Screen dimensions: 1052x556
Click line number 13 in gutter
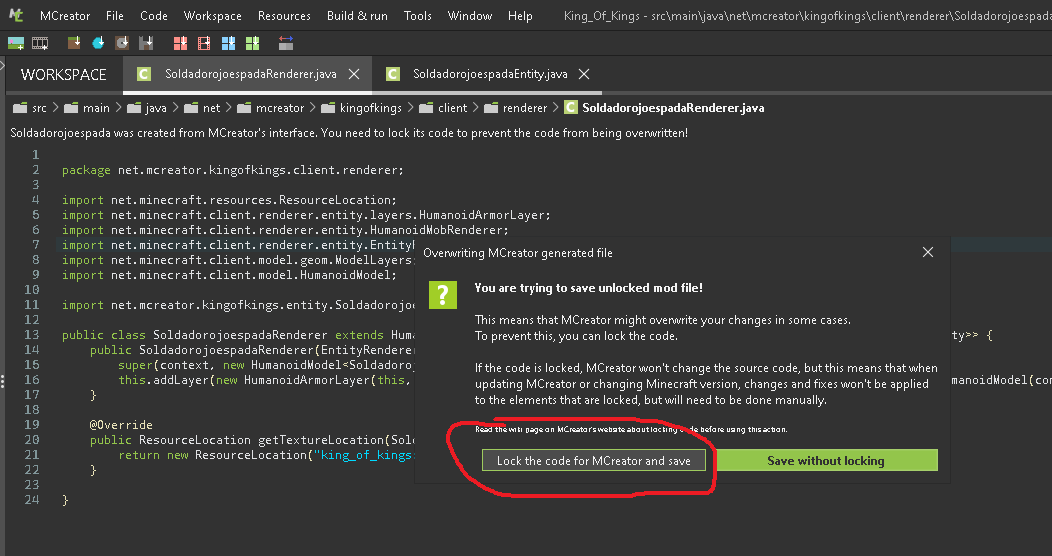[31, 335]
